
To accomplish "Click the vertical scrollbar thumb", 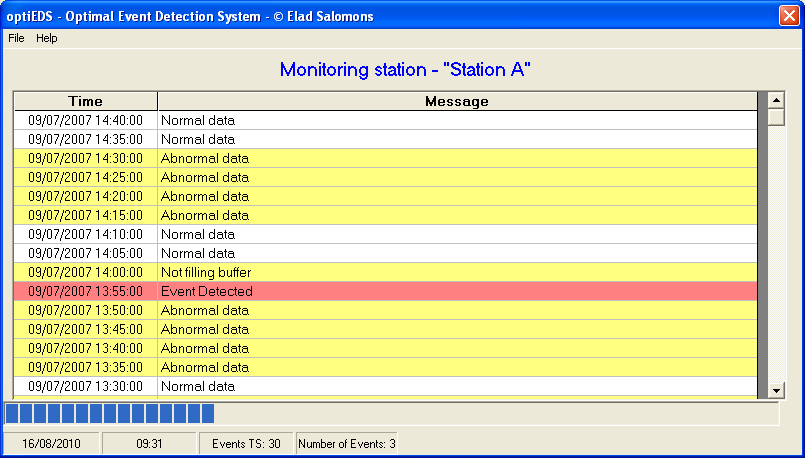I will (x=776, y=117).
